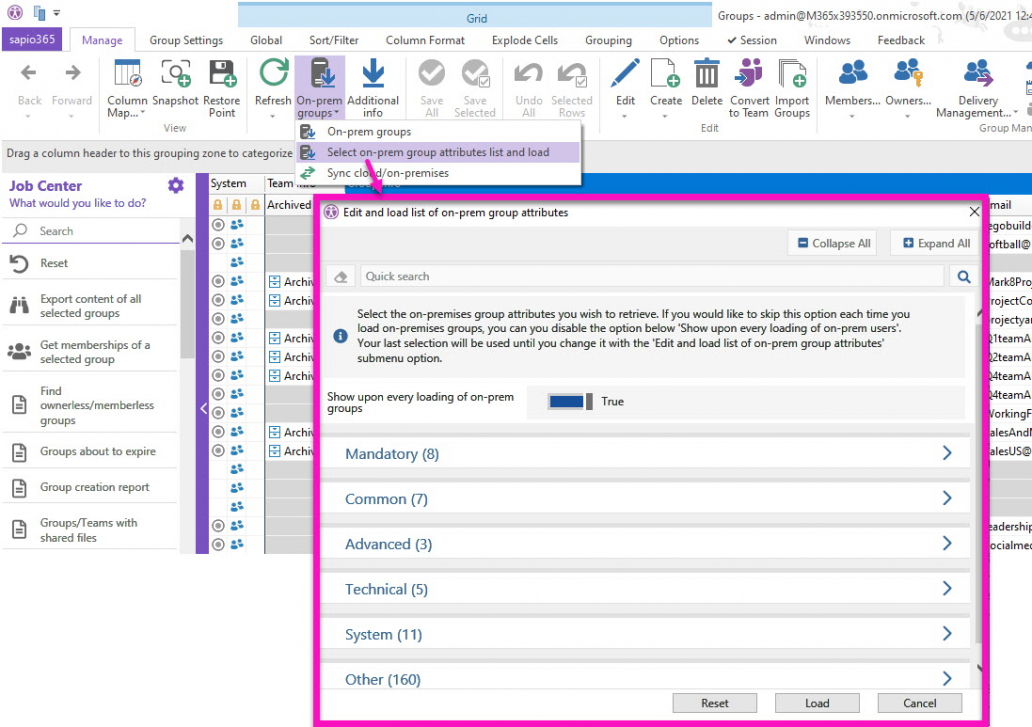Click the Edit pencil icon

(625, 73)
